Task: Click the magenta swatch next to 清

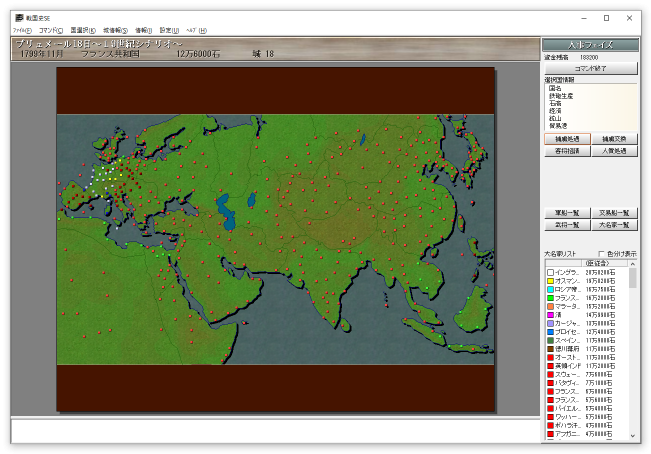Action: click(550, 314)
